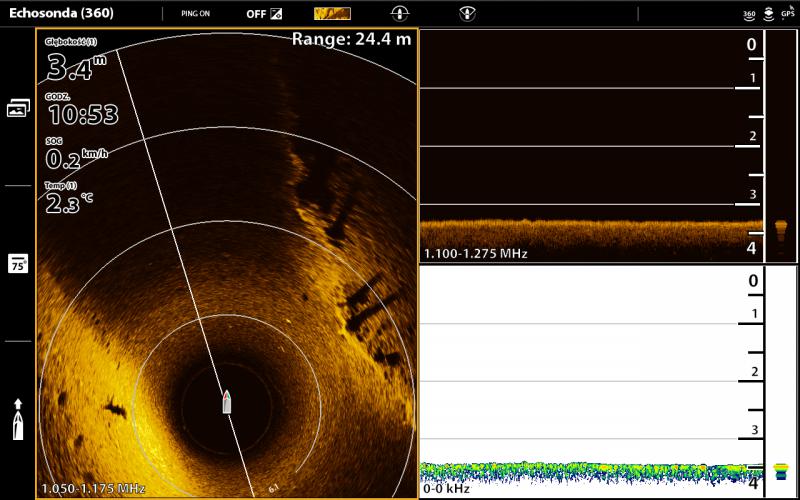This screenshot has height=500, width=800.
Task: Open the Echosonda (360) view title
Action: click(x=61, y=14)
